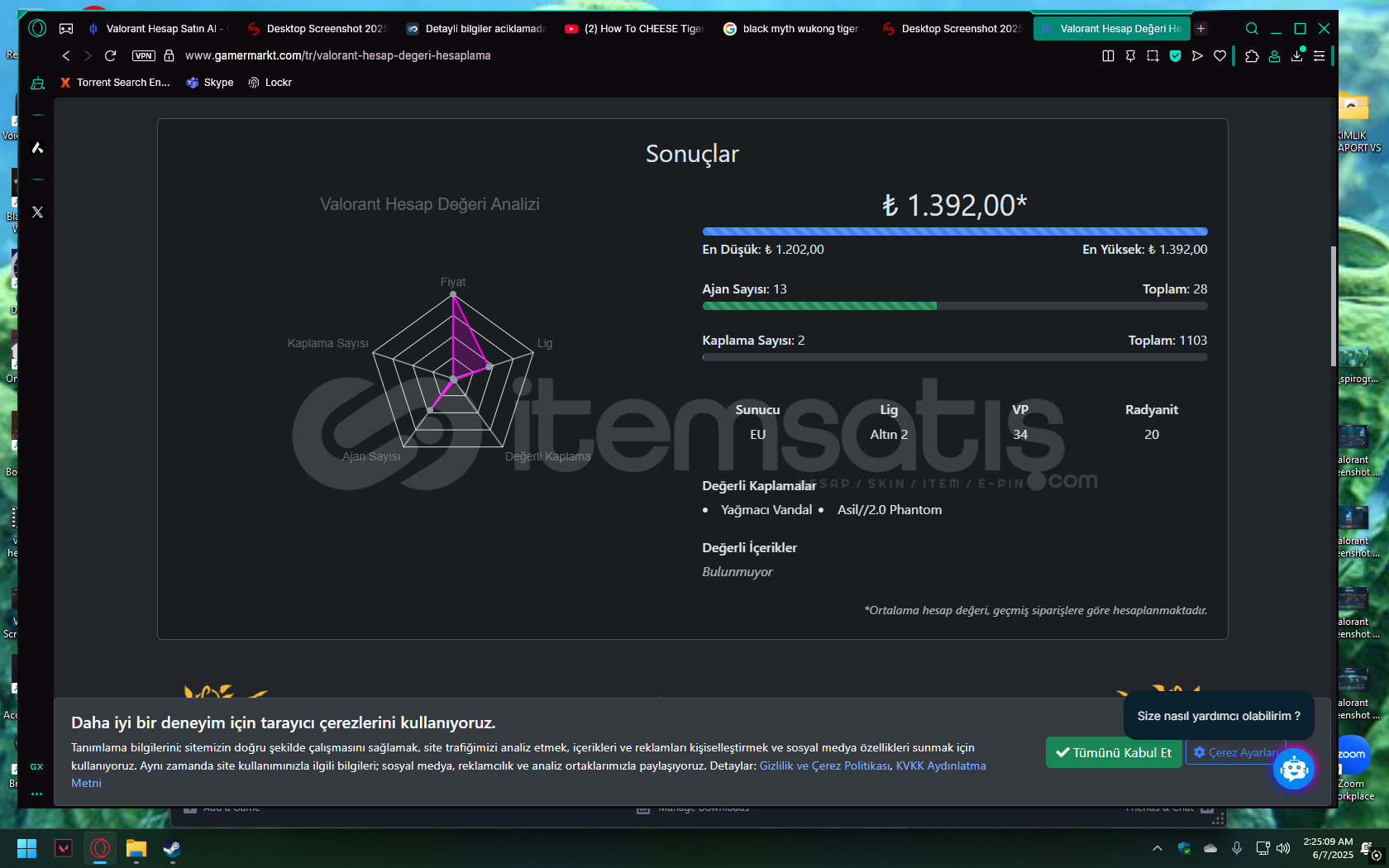The height and width of the screenshot is (868, 1389).
Task: Click the 'Fiyat' radar chart label
Action: (453, 282)
